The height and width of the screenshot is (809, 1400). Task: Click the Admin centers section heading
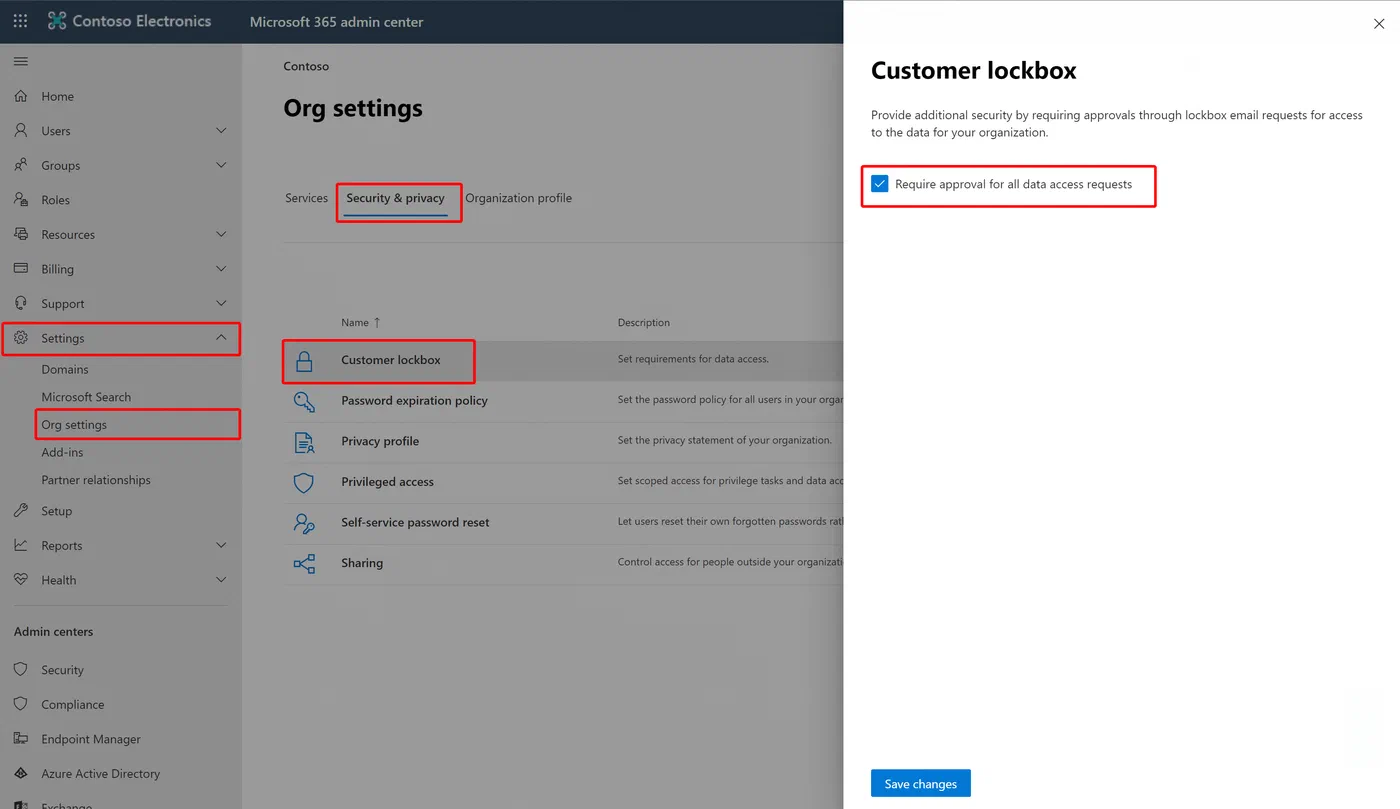(54, 632)
